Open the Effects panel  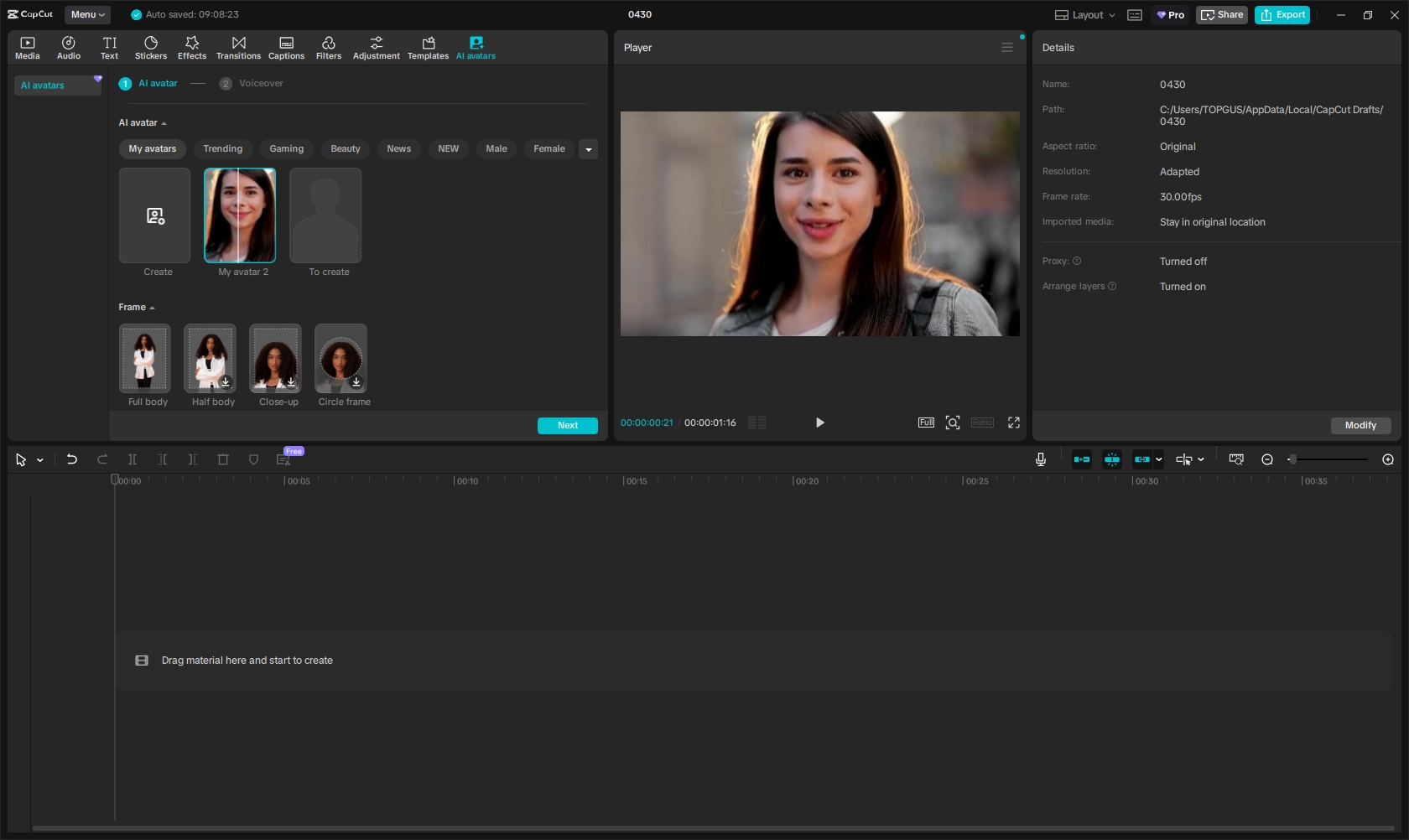coord(191,47)
